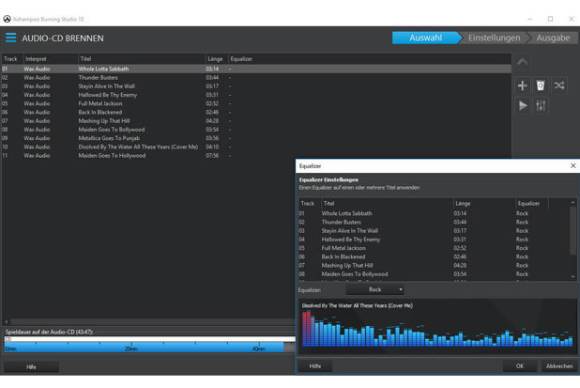Select main list row 'Maiden Goes To Bollywood'
Viewport: 580px width, 388px height.
point(257,129)
